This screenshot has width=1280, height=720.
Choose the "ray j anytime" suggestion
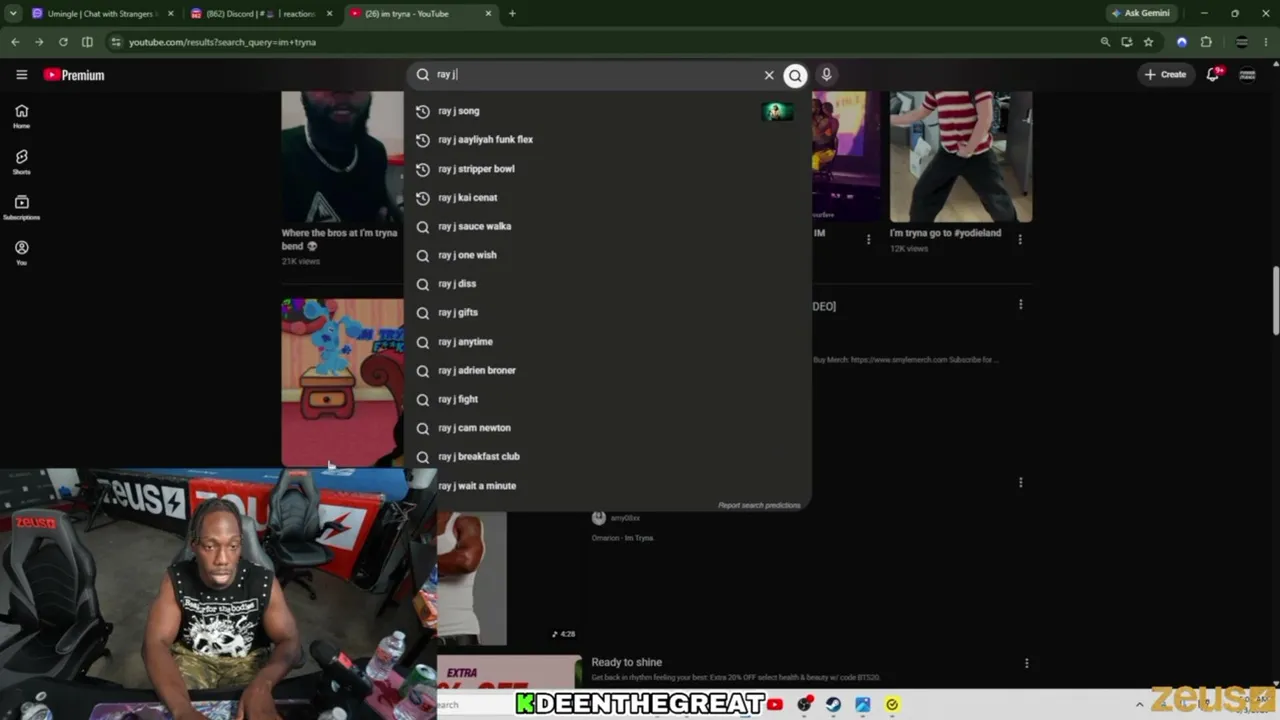(x=607, y=342)
